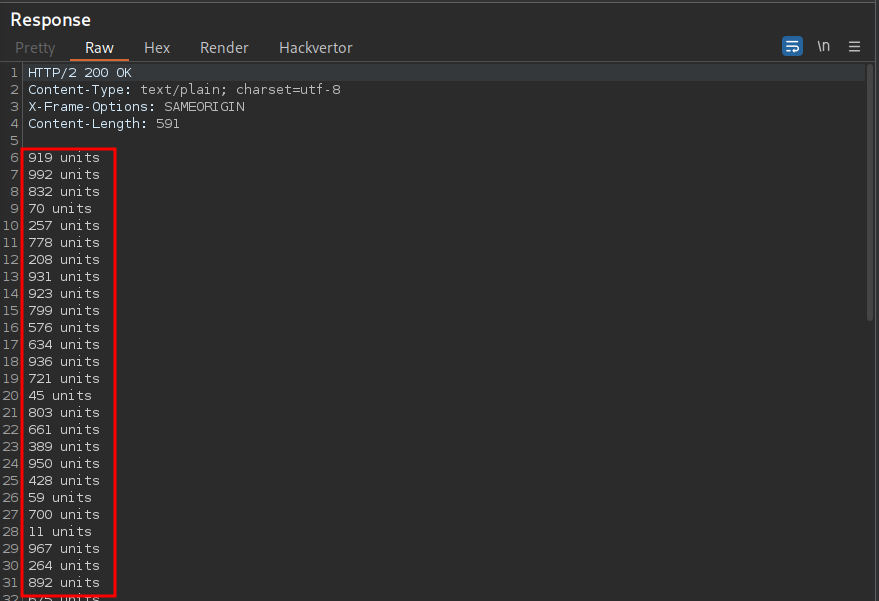Screen dimensions: 879x601
Task: Open the hamburger options menu
Action: [854, 46]
